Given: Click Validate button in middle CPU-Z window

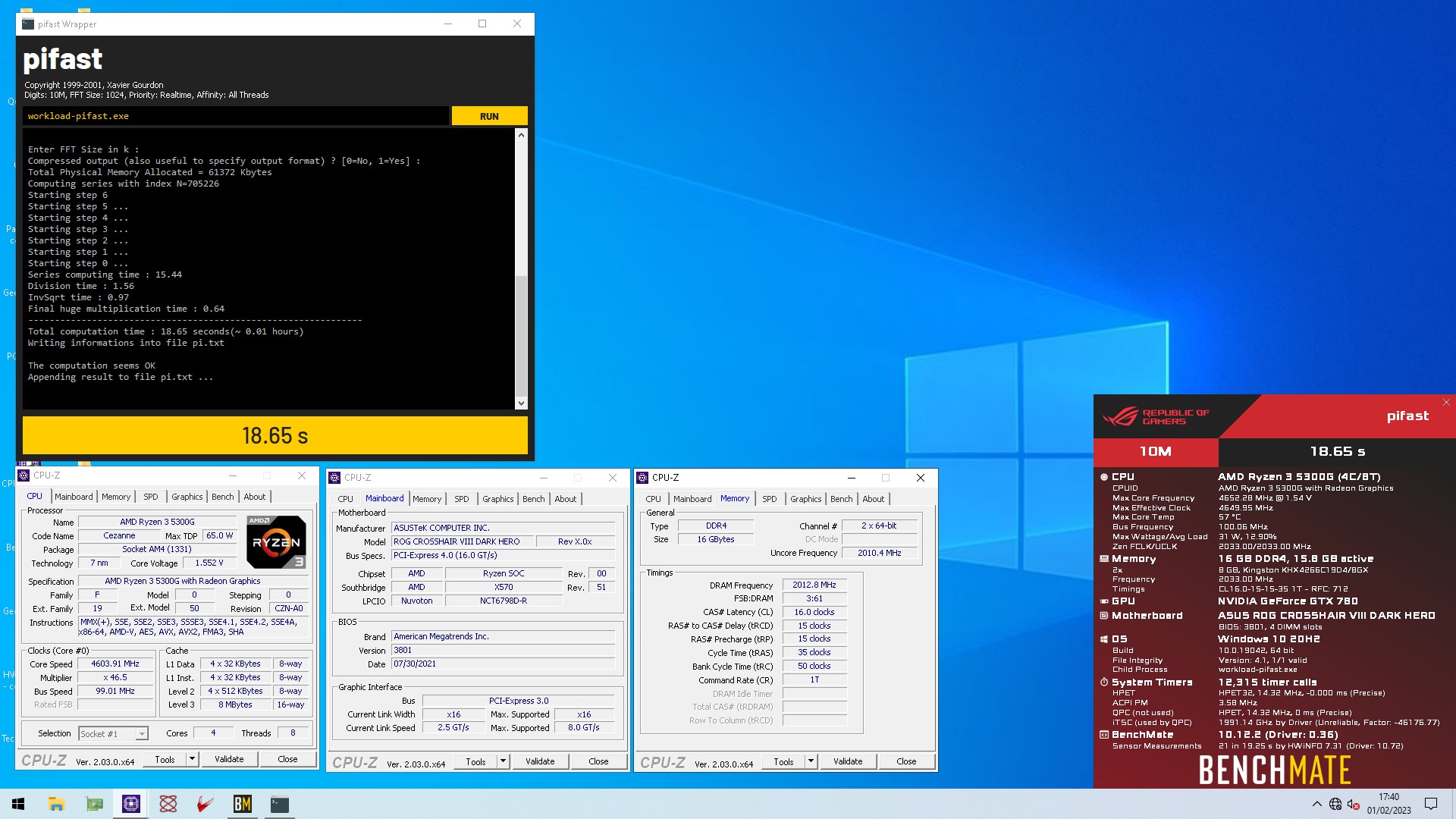Looking at the screenshot, I should click(x=540, y=761).
